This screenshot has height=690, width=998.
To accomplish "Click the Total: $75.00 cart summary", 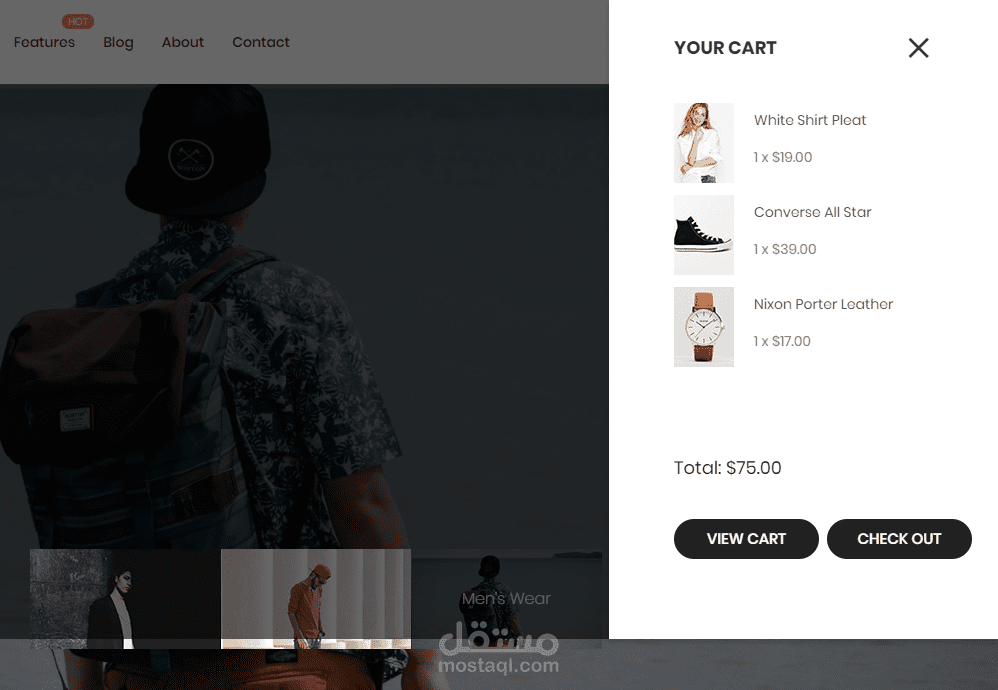I will click(x=727, y=468).
